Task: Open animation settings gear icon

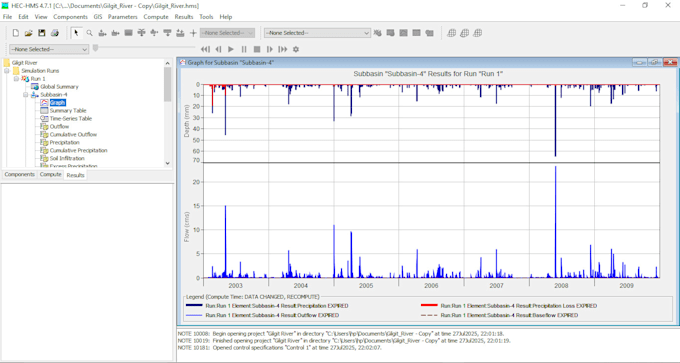Action: pos(296,49)
